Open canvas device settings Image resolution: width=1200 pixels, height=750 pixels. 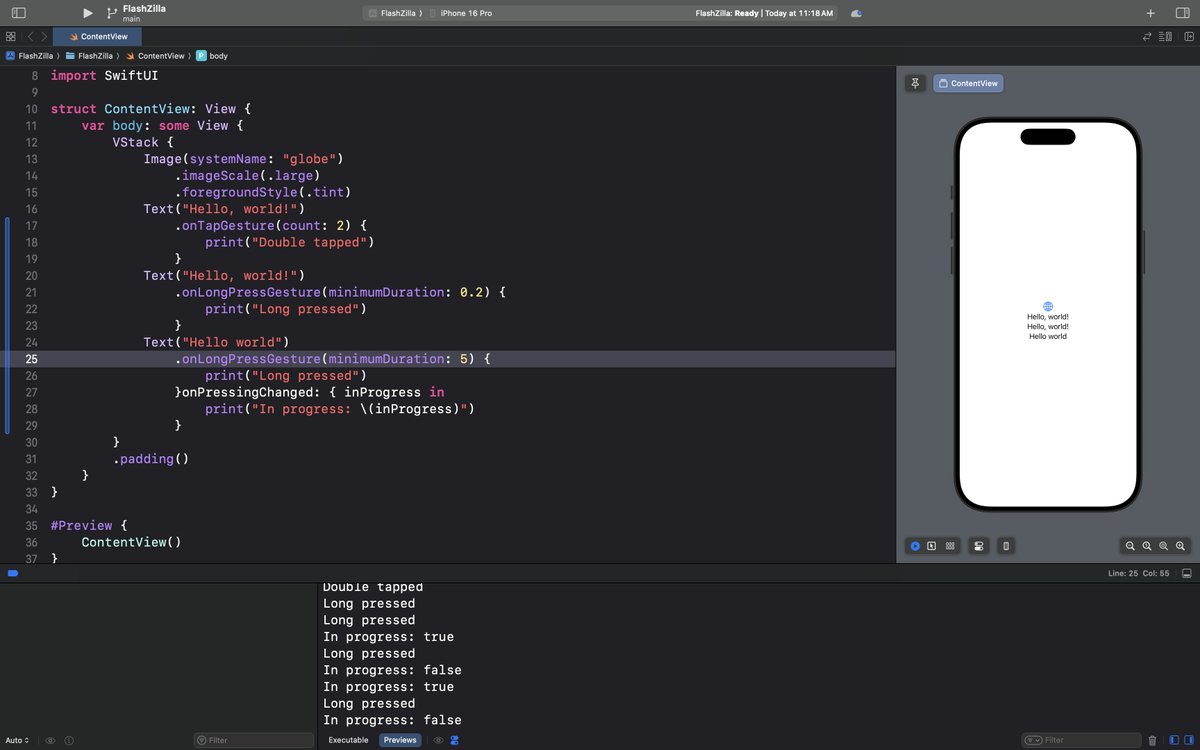coord(979,546)
